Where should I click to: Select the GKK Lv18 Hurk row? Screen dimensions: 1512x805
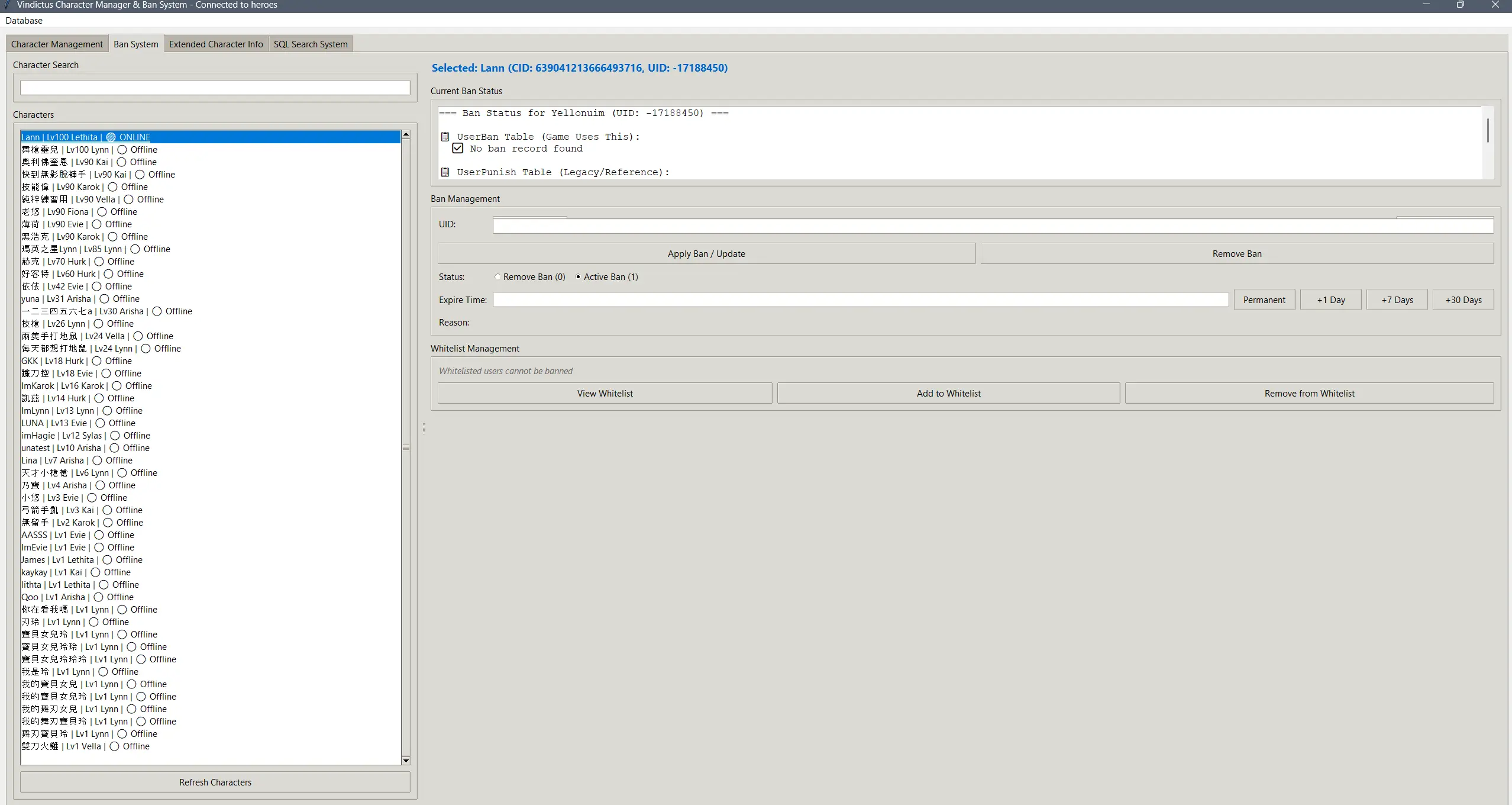(210, 360)
